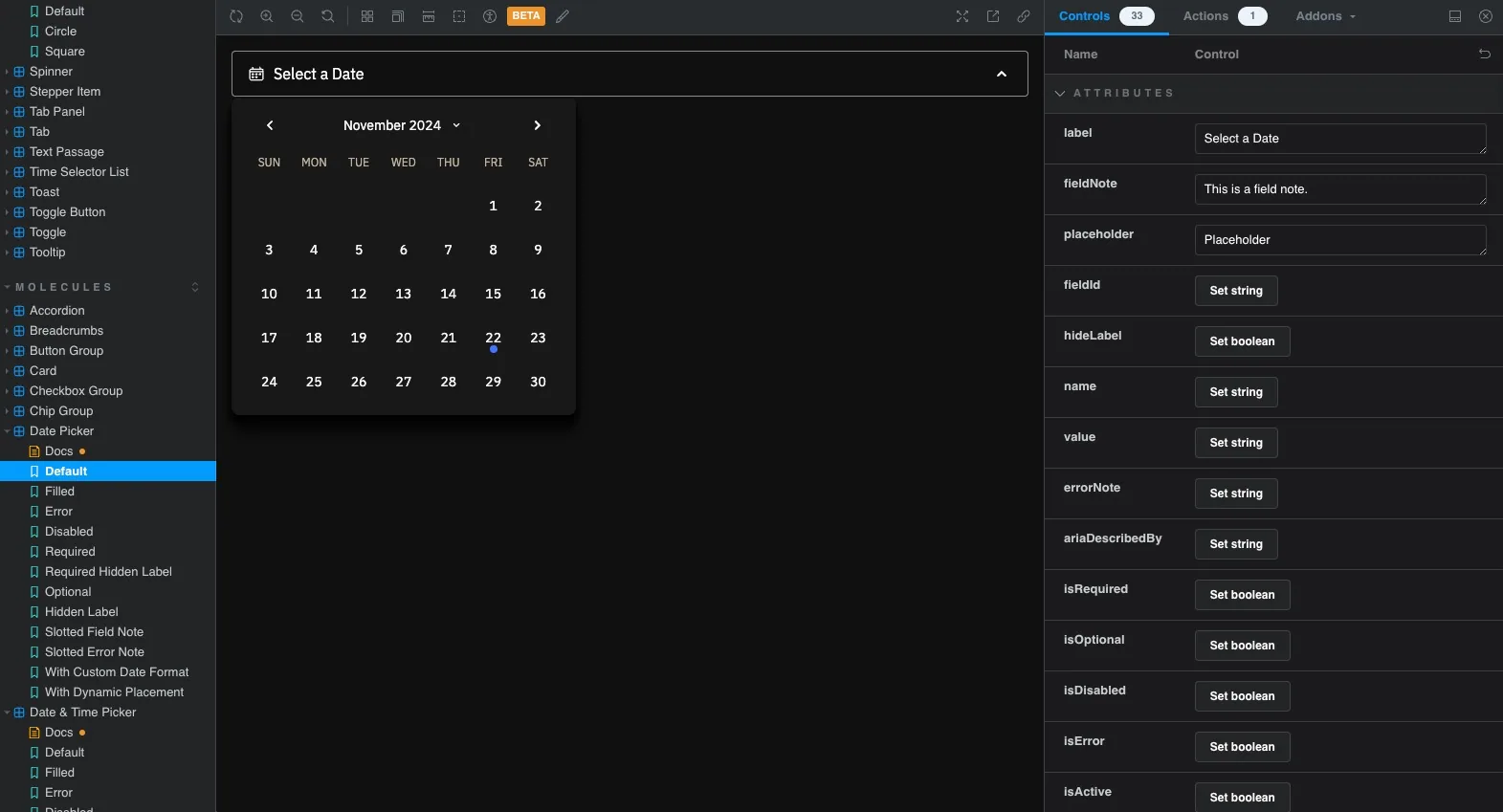
Task: Switch to the Controls tab
Action: tap(1106, 16)
